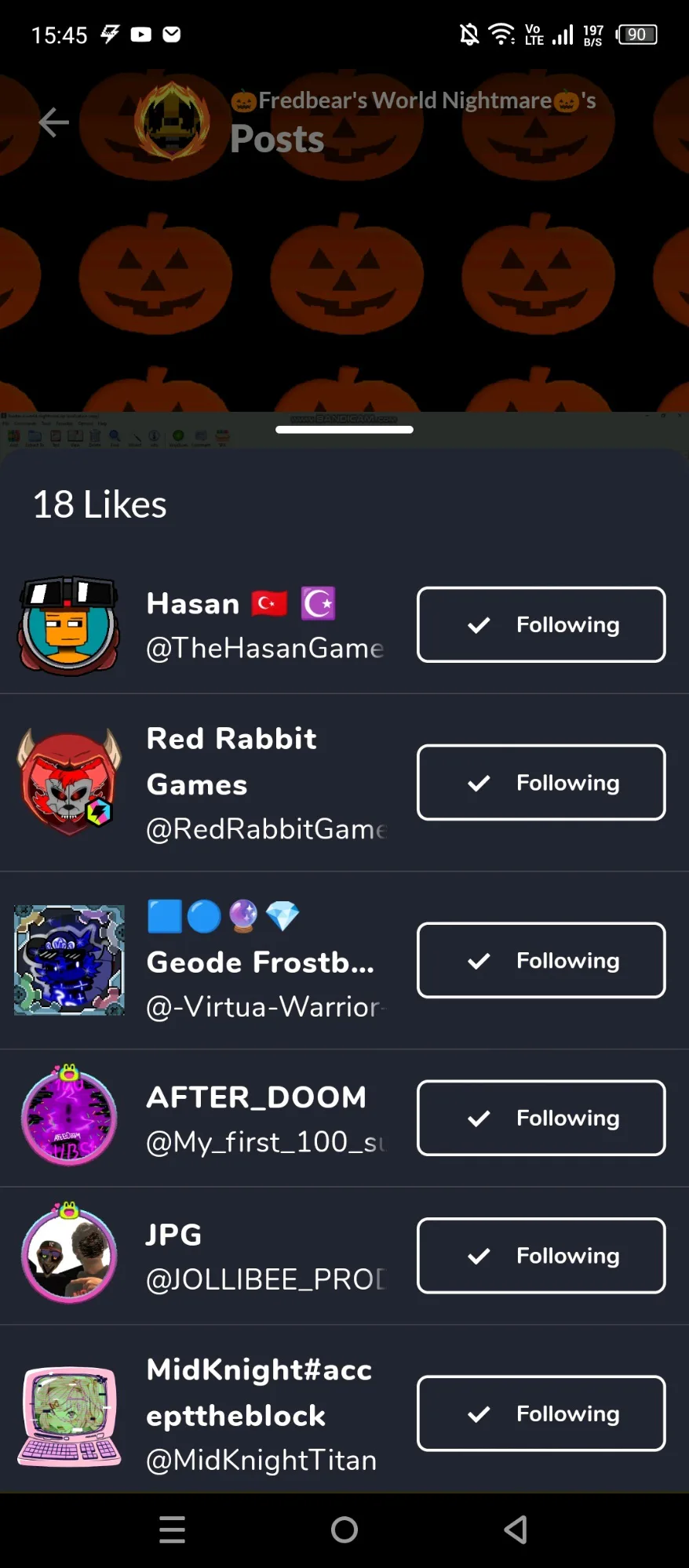Toggle Following for Red Rabbit Games
The width and height of the screenshot is (689, 1568).
(541, 783)
